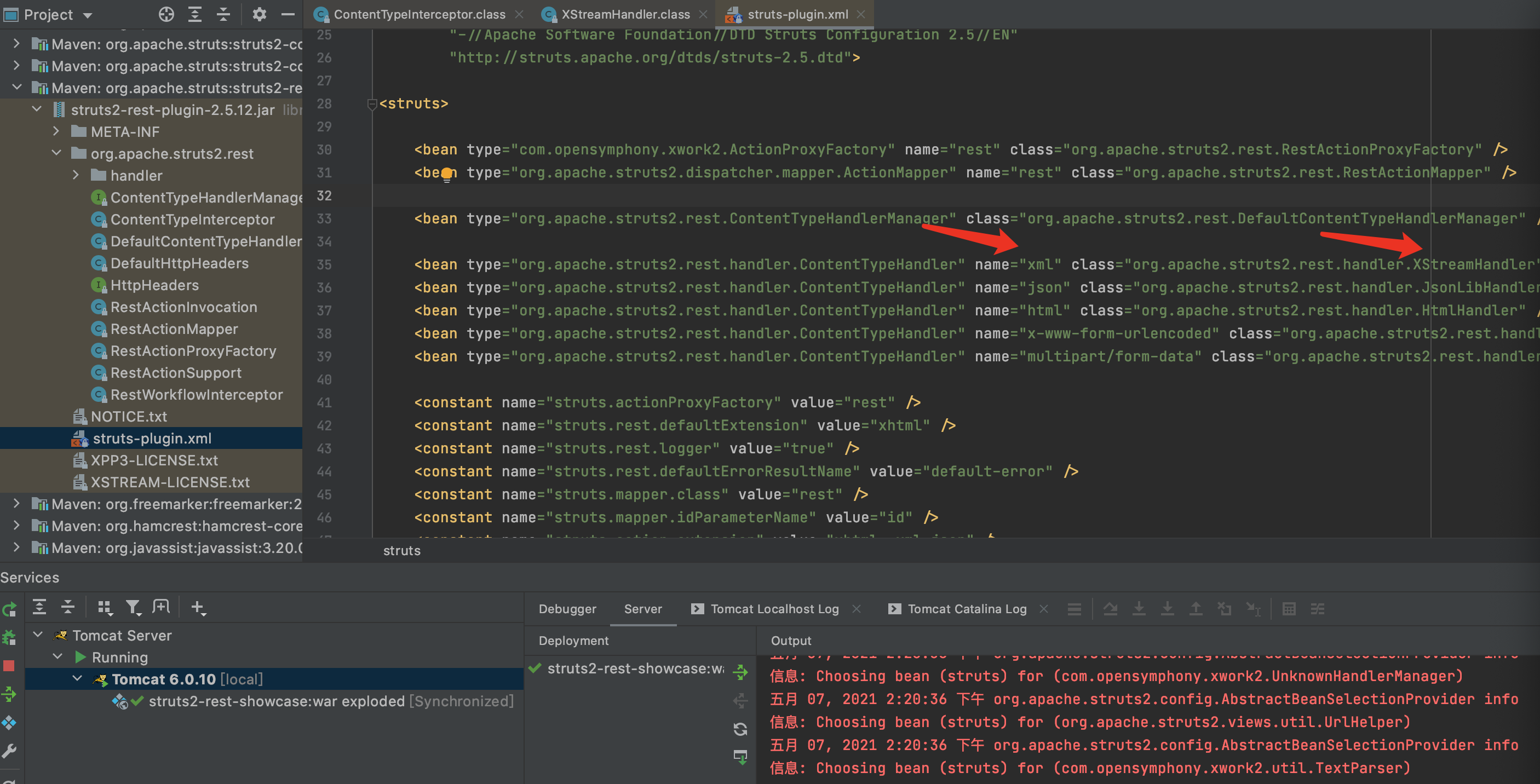Click the Evaluate Expression calculator icon
1540x784 pixels.
1290,609
